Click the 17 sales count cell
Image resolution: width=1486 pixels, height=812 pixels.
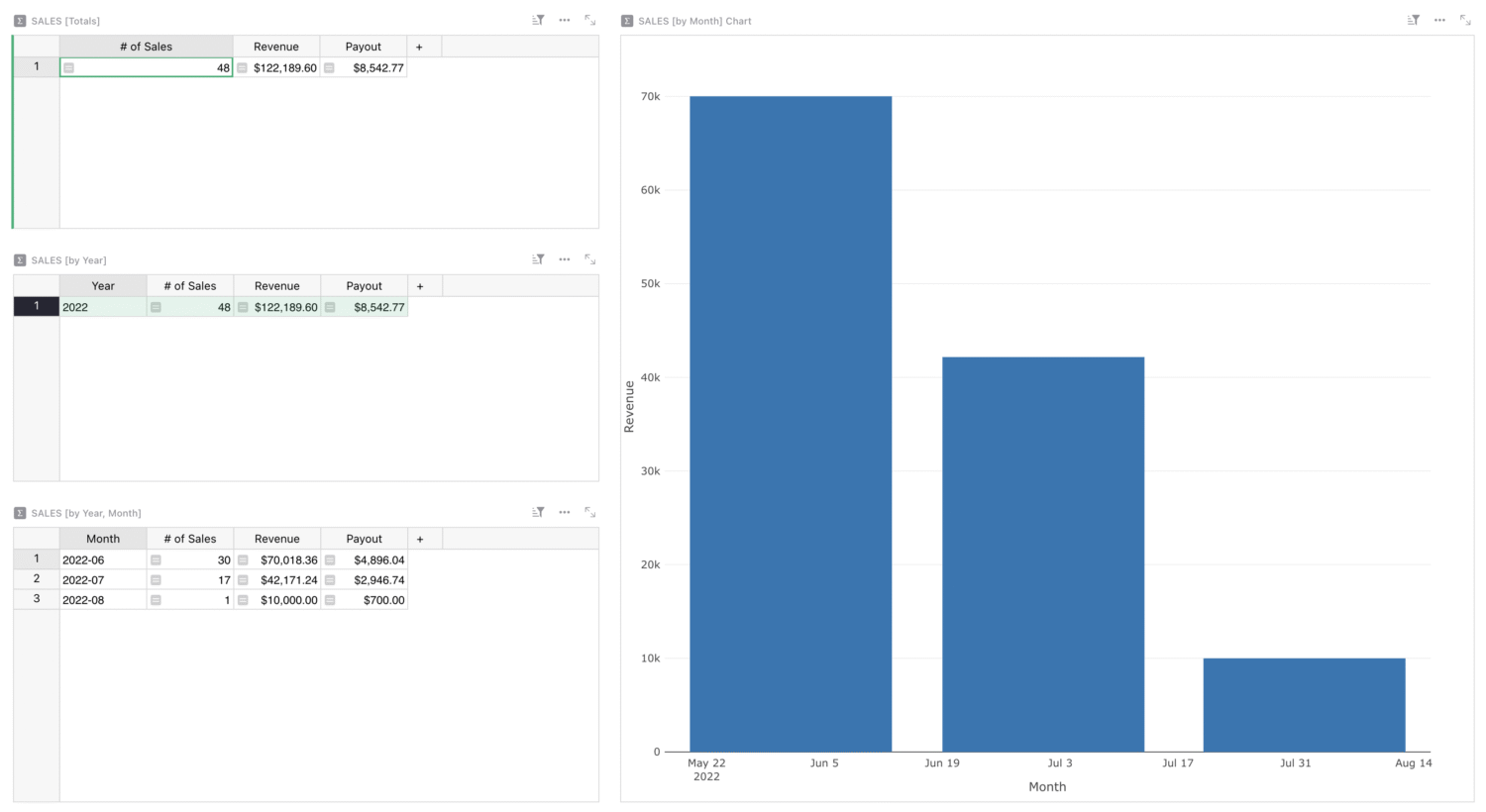(x=190, y=580)
